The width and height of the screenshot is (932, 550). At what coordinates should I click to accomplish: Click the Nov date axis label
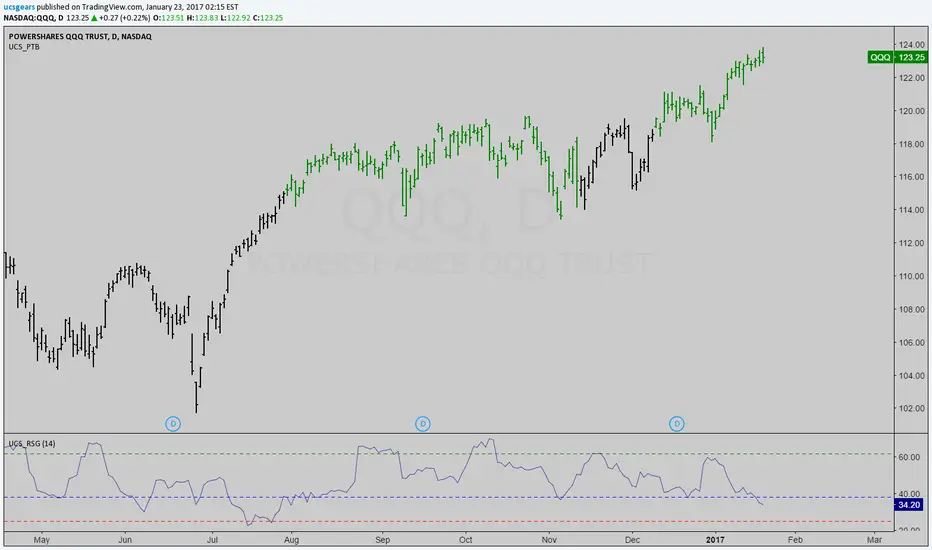click(x=549, y=540)
